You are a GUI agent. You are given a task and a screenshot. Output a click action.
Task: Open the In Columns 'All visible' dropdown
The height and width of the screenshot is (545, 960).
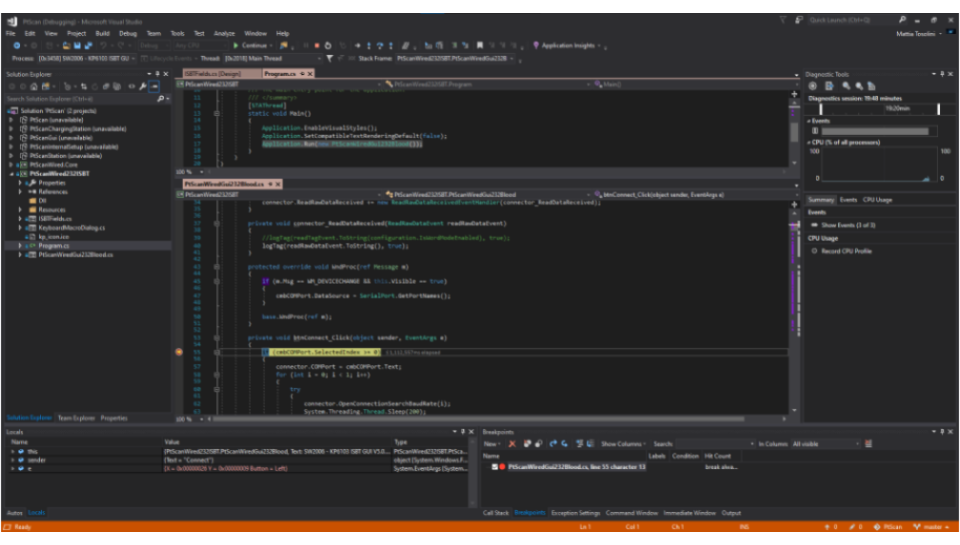(x=824, y=444)
